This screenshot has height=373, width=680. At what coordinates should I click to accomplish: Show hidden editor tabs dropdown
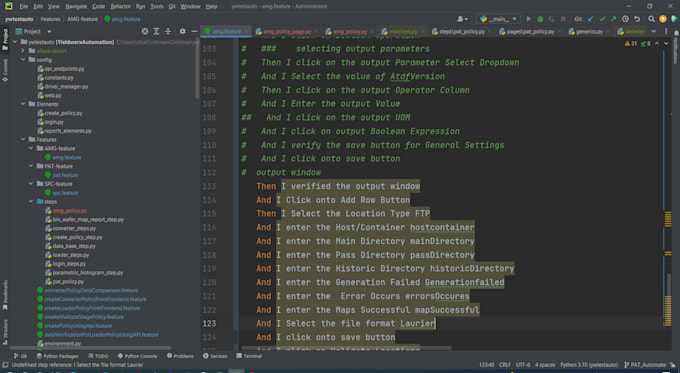[654, 32]
